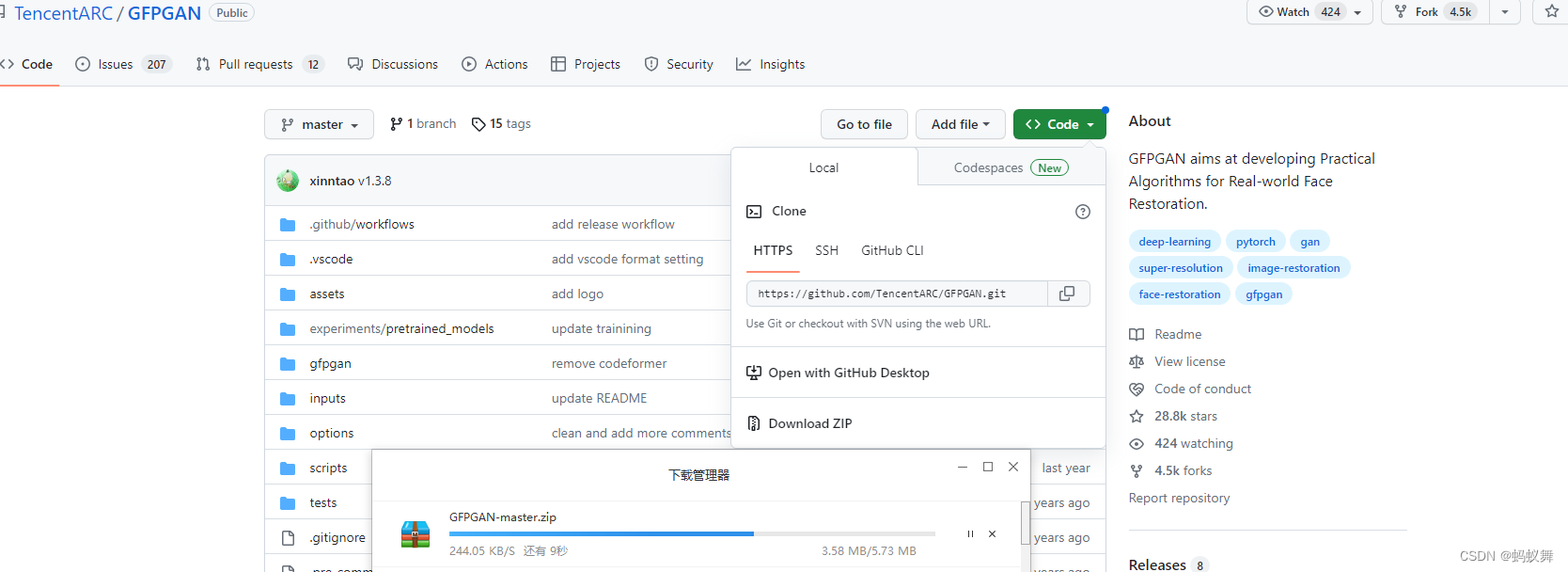Image resolution: width=1568 pixels, height=572 pixels.
Task: Toggle the green Code dropdown button
Action: click(x=1059, y=124)
